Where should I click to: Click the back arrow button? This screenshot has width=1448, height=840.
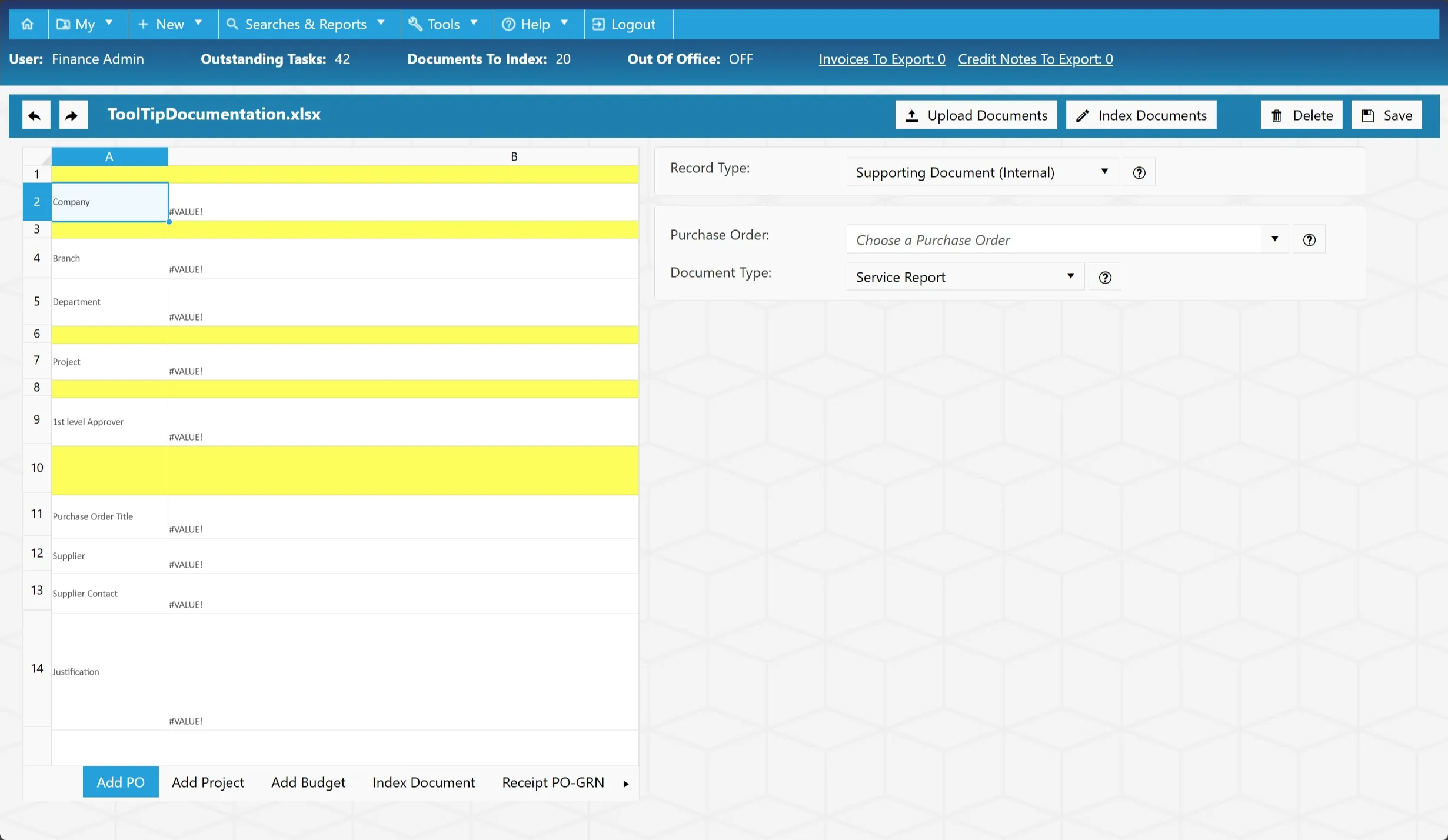click(x=36, y=115)
